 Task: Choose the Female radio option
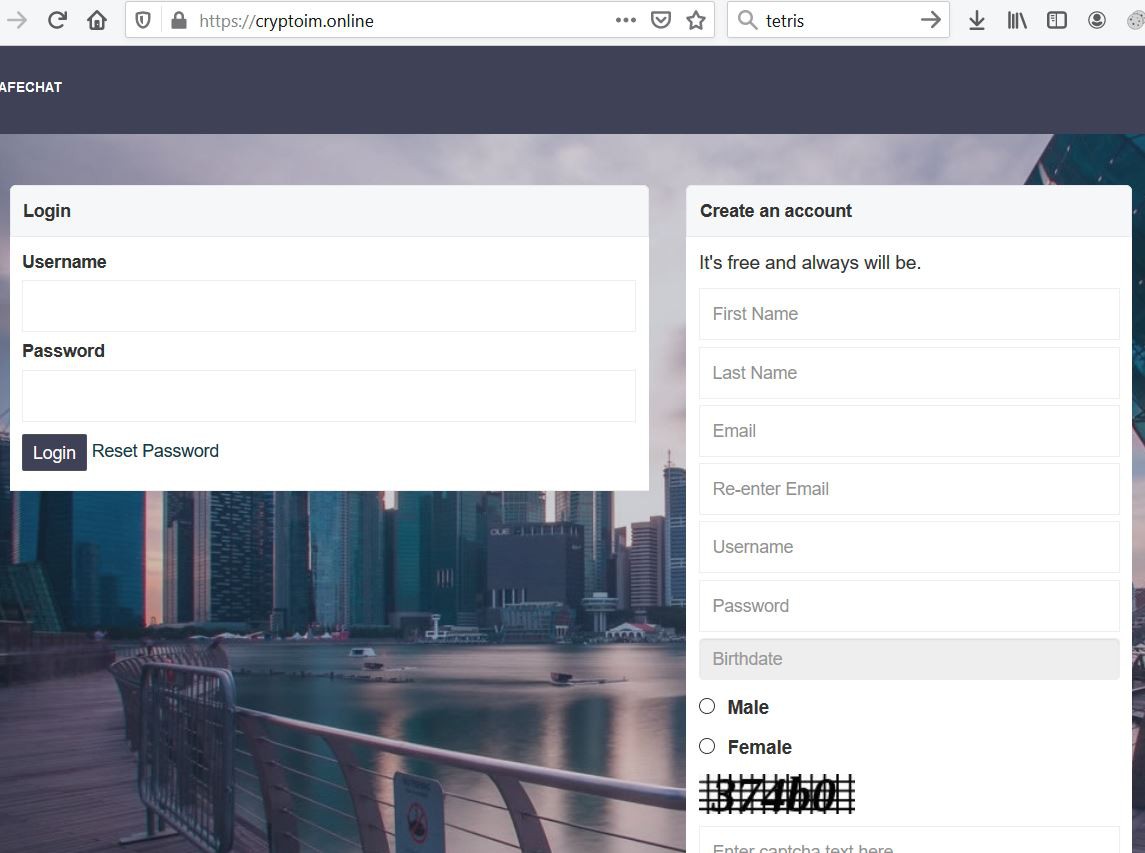(x=707, y=746)
